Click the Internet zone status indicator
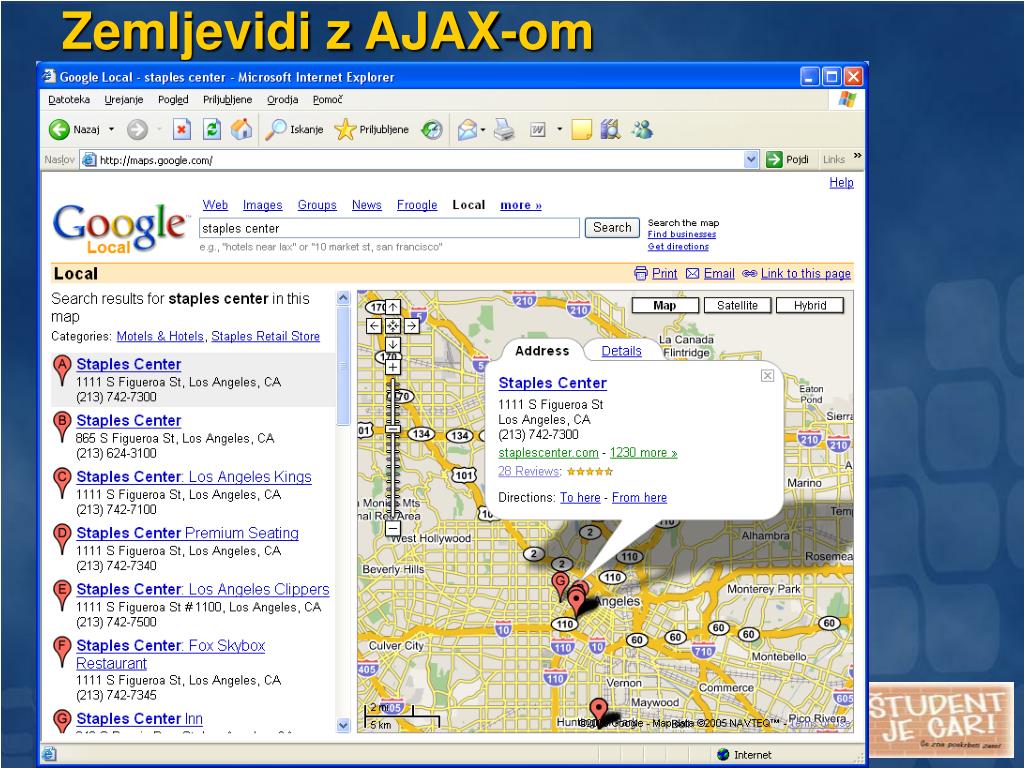 [x=744, y=755]
